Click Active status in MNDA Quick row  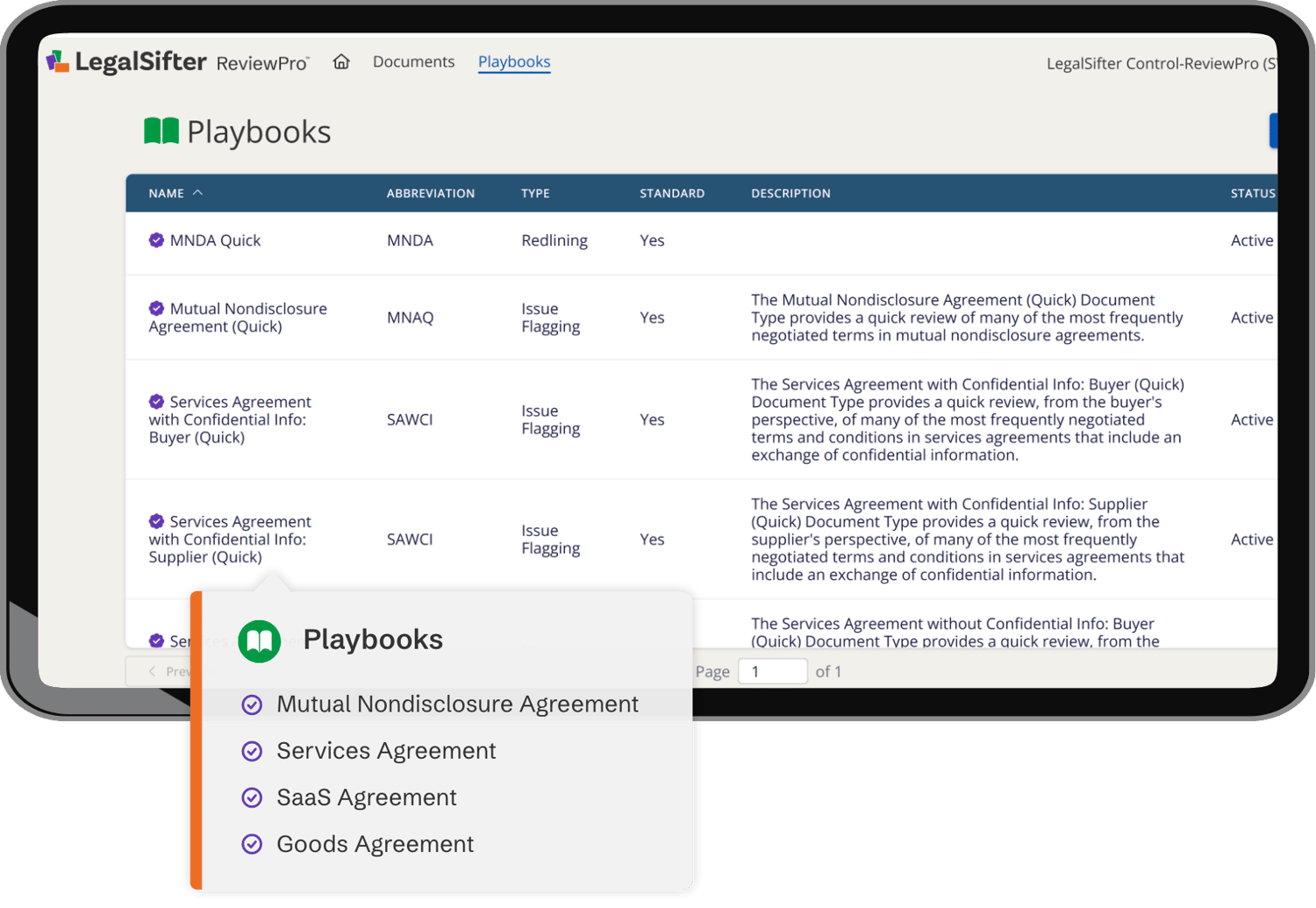1252,240
